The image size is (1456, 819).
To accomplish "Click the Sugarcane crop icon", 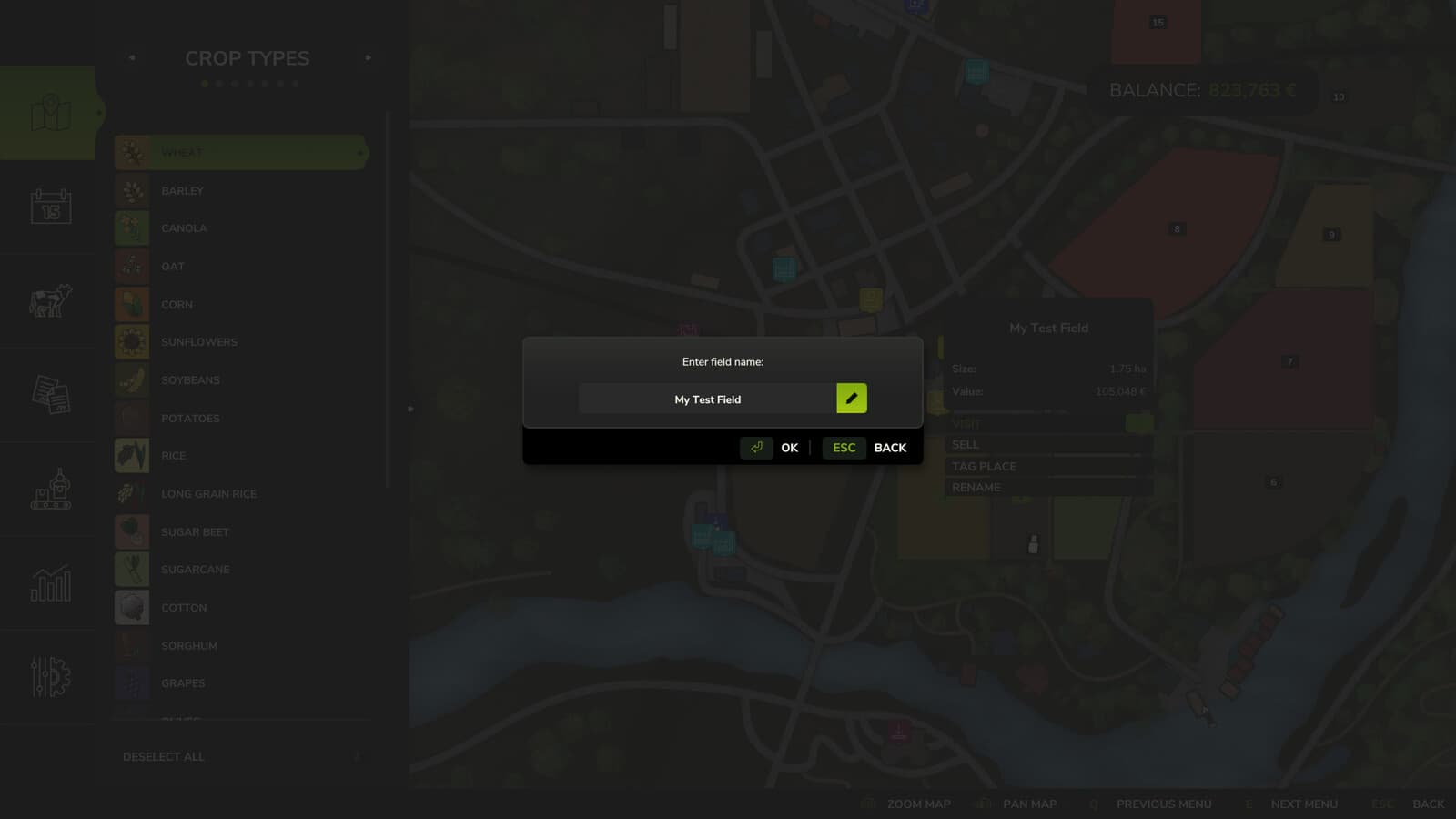I will [132, 570].
